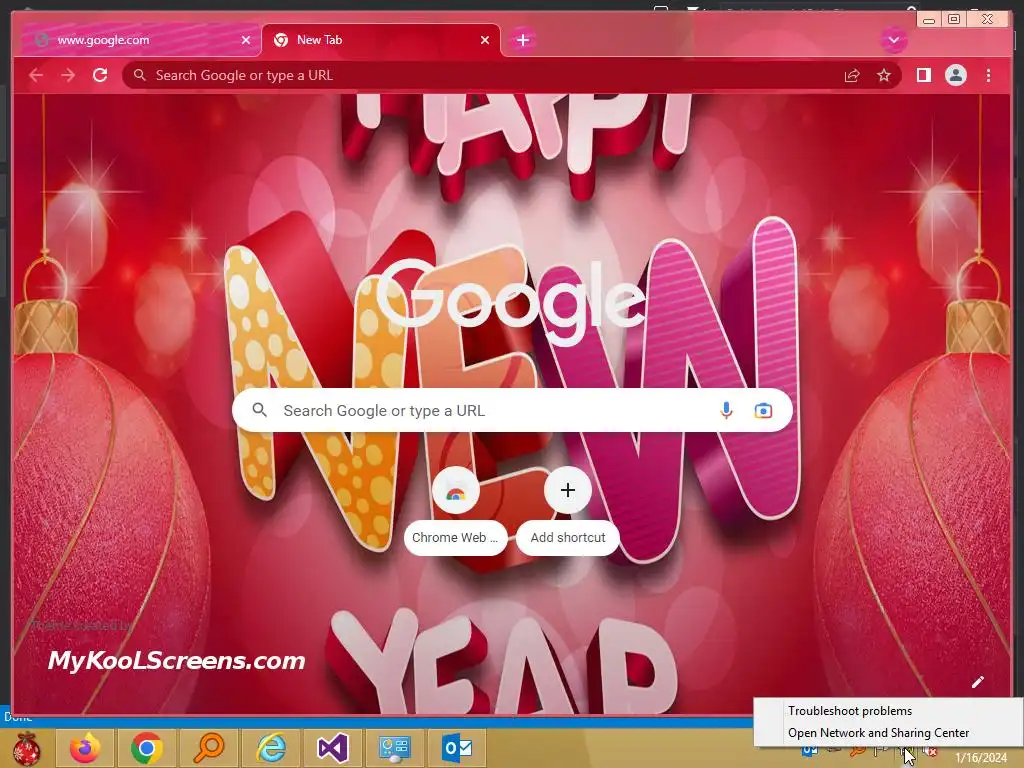Image resolution: width=1024 pixels, height=768 pixels.
Task: Select the New Tab tab
Action: [381, 40]
